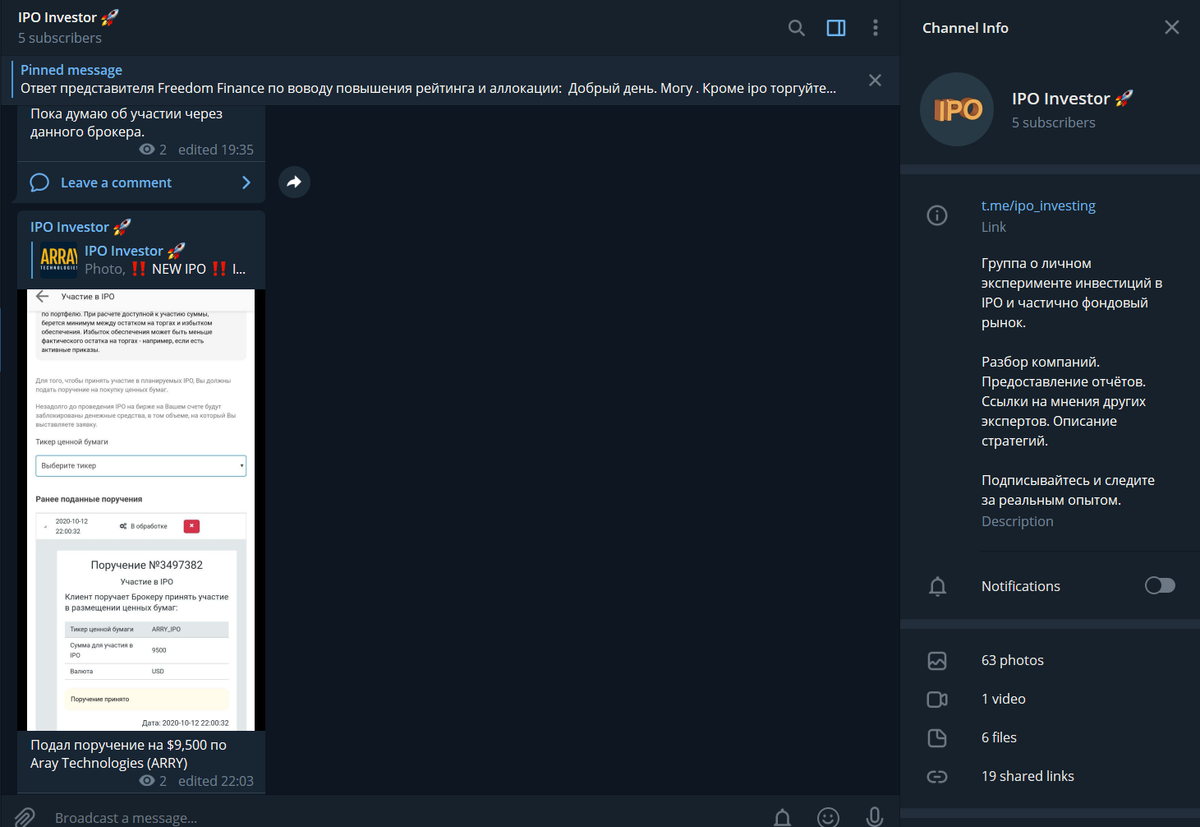1200x827 pixels.
Task: Click the forward arrow share button
Action: tap(294, 182)
